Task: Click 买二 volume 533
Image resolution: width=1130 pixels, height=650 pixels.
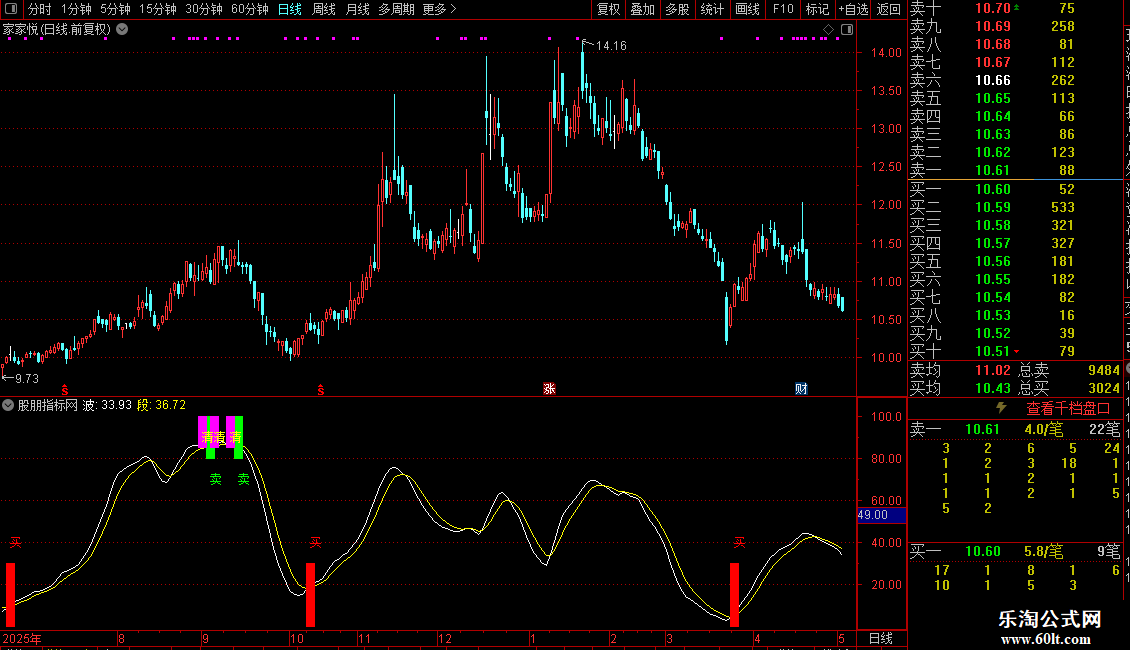Action: (x=1062, y=207)
